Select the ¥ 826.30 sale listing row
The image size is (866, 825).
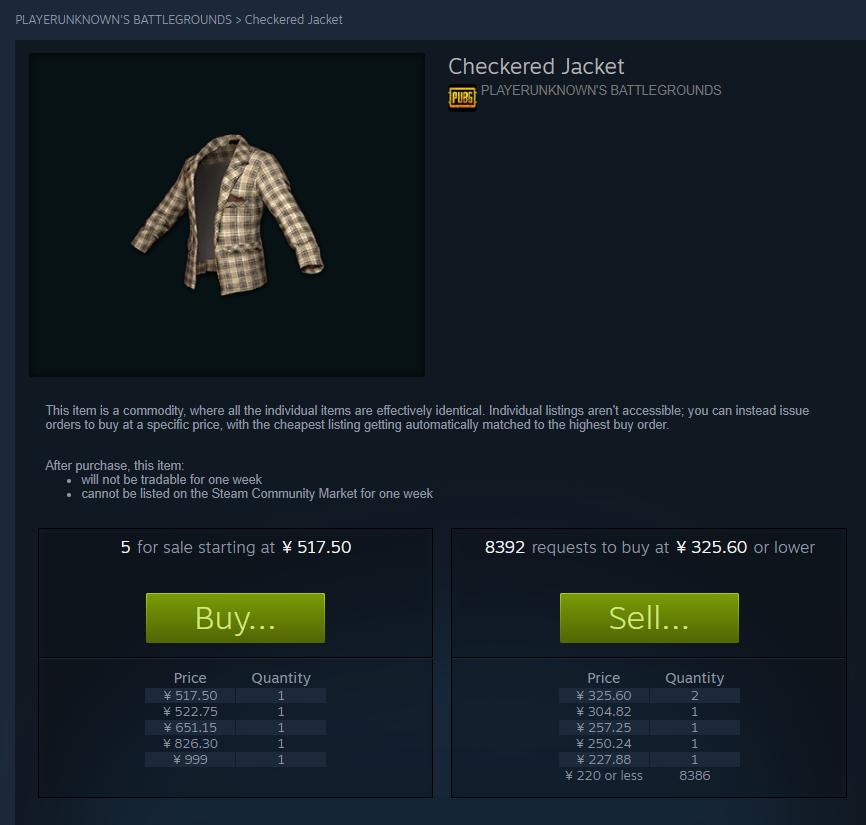[x=235, y=744]
